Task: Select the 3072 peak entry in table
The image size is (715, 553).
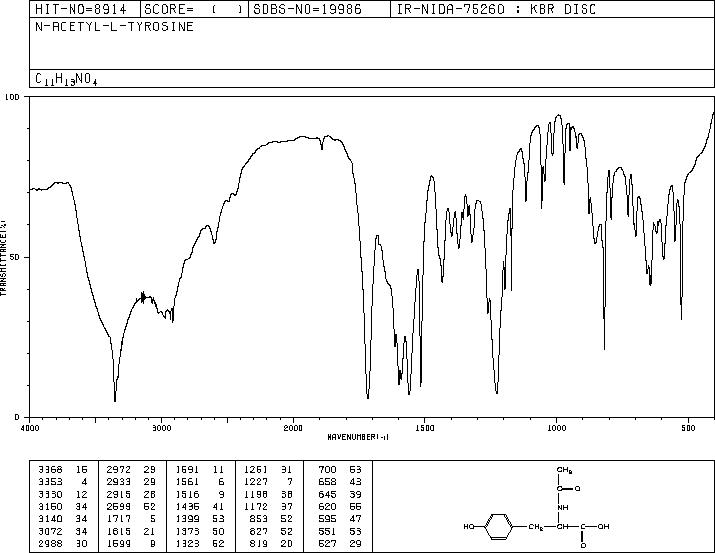Action: click(63, 532)
